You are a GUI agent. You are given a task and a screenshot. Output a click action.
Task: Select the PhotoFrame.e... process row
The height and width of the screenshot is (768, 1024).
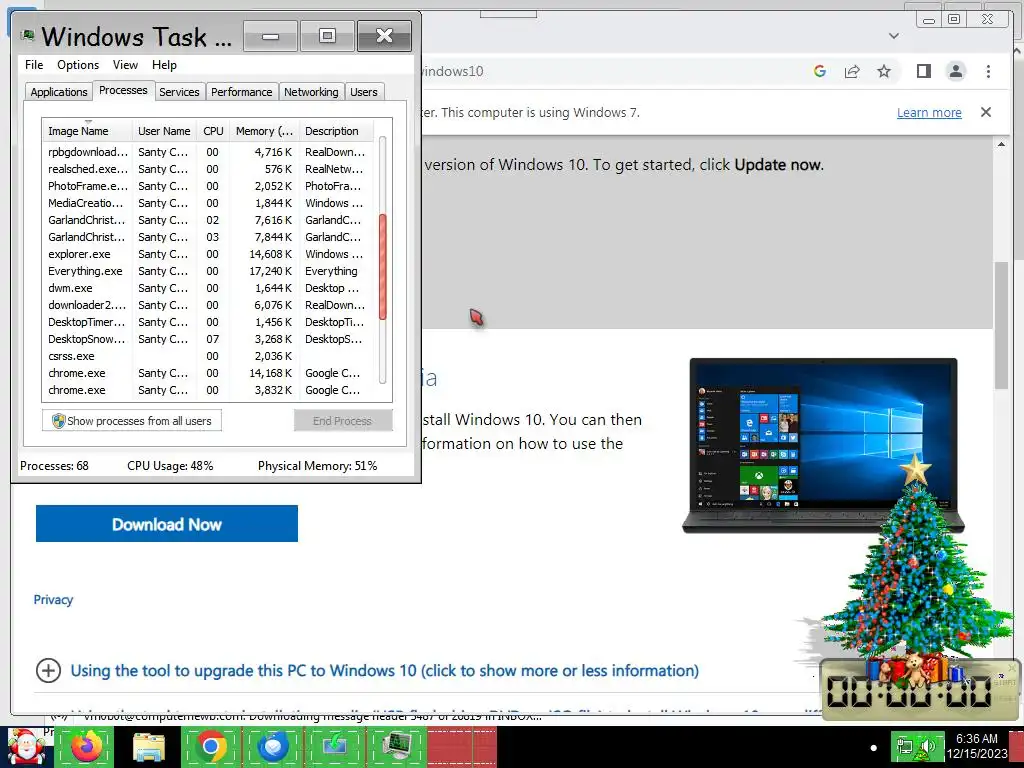point(208,186)
